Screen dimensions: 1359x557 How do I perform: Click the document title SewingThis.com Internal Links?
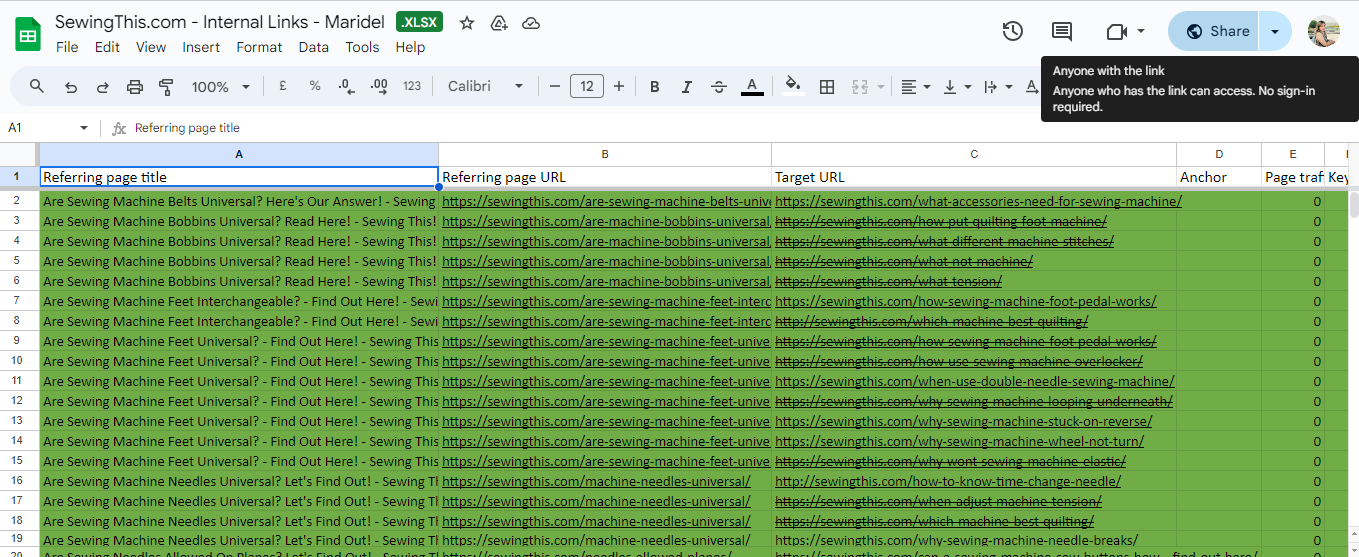tap(220, 21)
